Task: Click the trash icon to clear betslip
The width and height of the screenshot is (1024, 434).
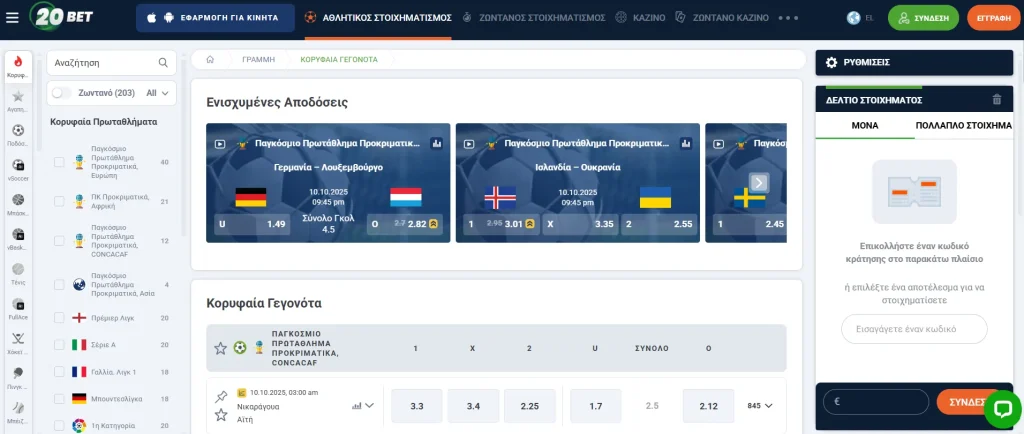Action: click(x=996, y=99)
